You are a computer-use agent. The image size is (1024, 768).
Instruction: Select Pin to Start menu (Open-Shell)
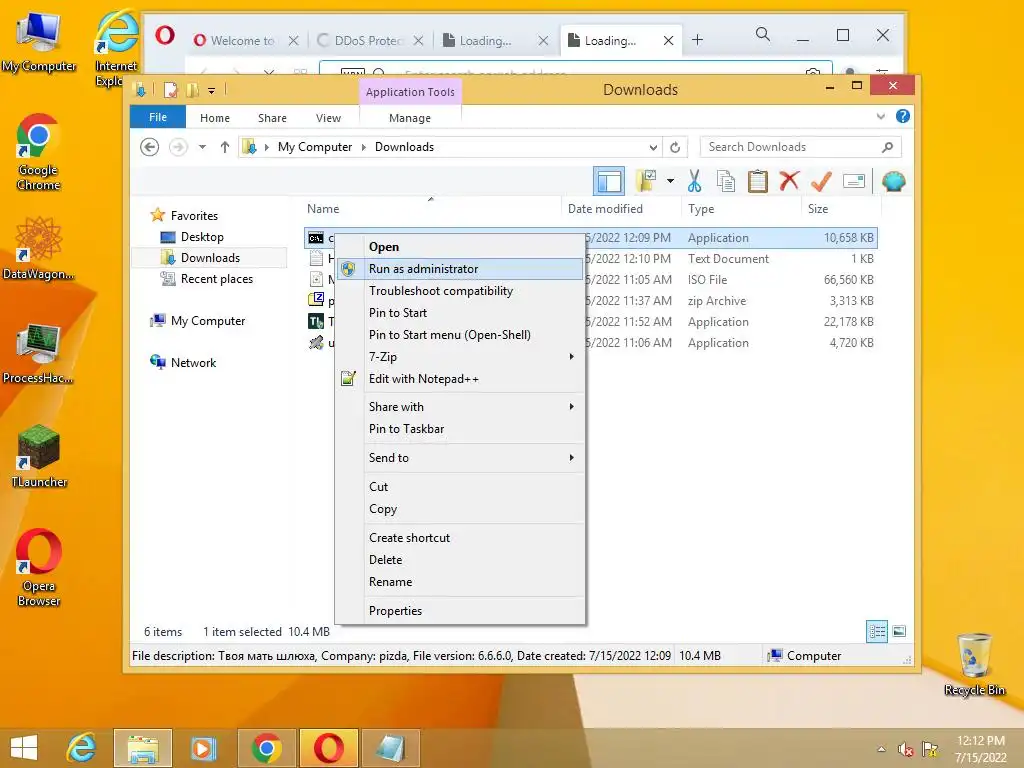[460, 335]
